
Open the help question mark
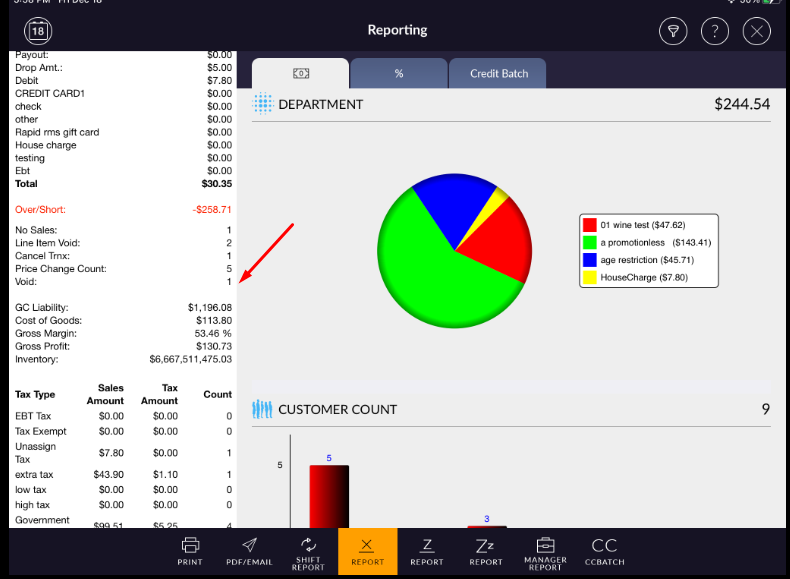[715, 31]
